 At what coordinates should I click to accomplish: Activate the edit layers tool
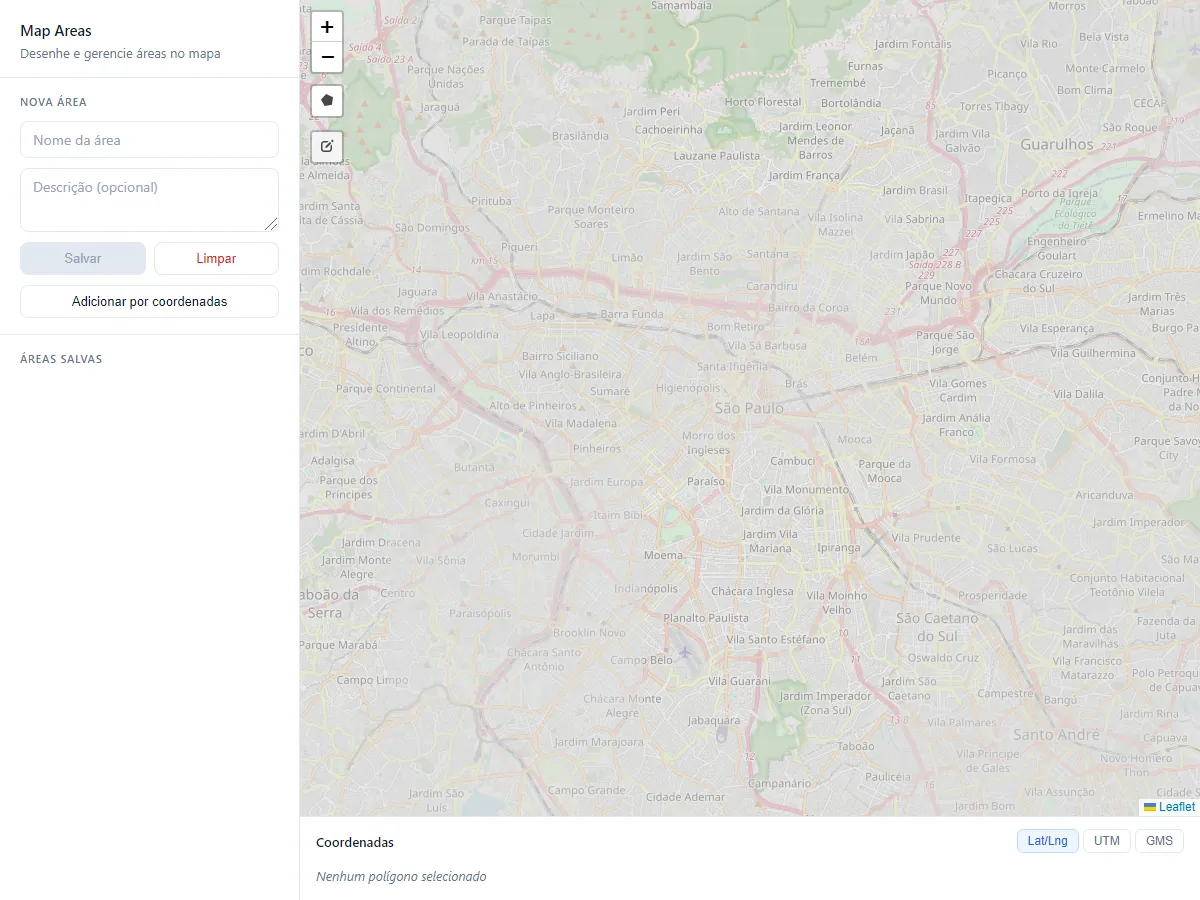click(327, 146)
